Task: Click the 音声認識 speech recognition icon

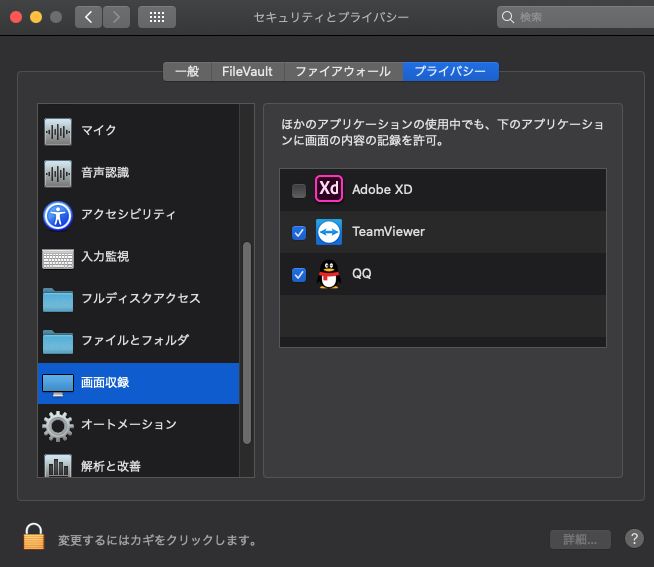Action: point(58,174)
